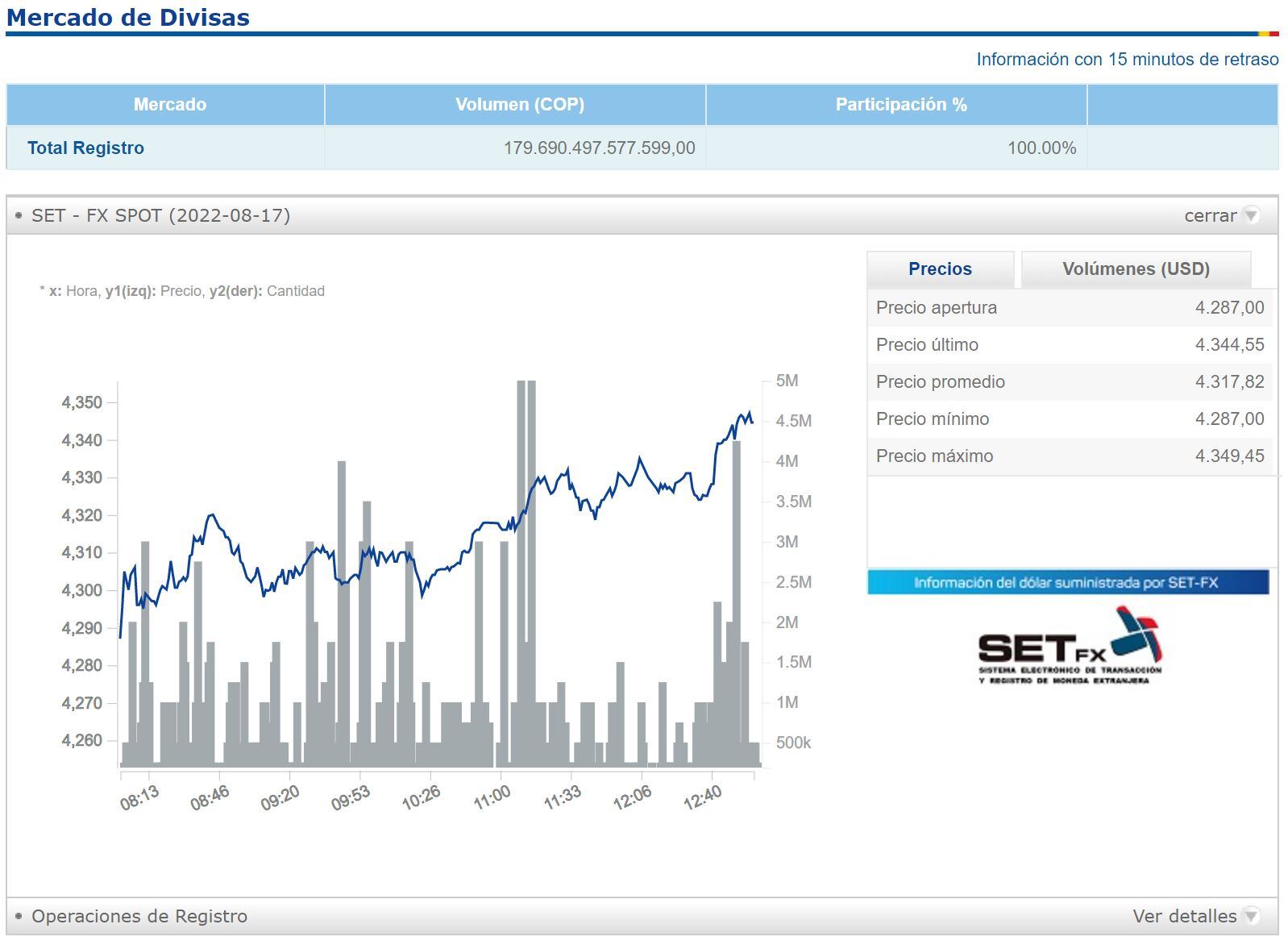Click the SET FX logo image
This screenshot has height=945, width=1288.
point(1070,647)
